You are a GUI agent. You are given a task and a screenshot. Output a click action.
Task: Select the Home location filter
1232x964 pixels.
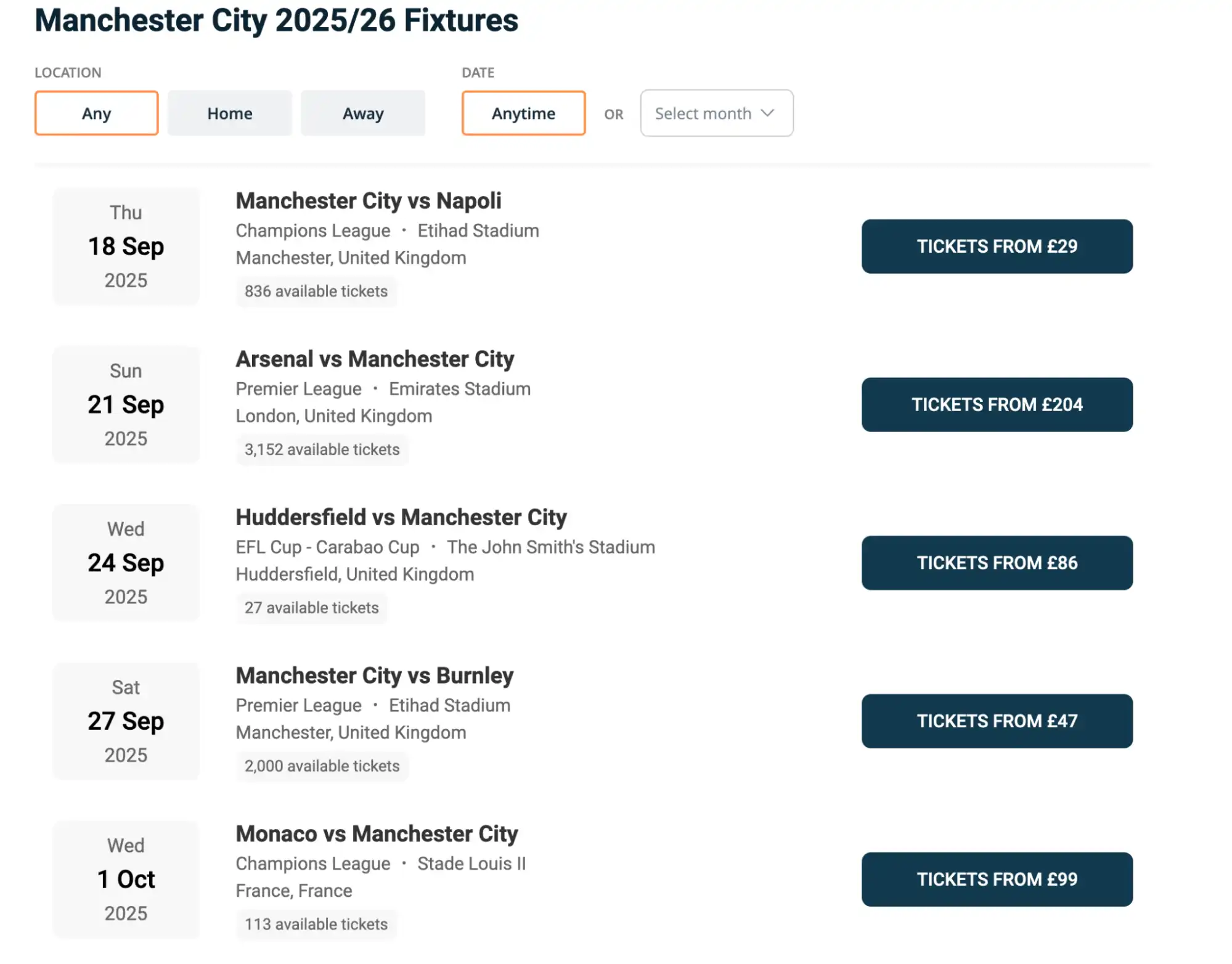[x=229, y=113]
